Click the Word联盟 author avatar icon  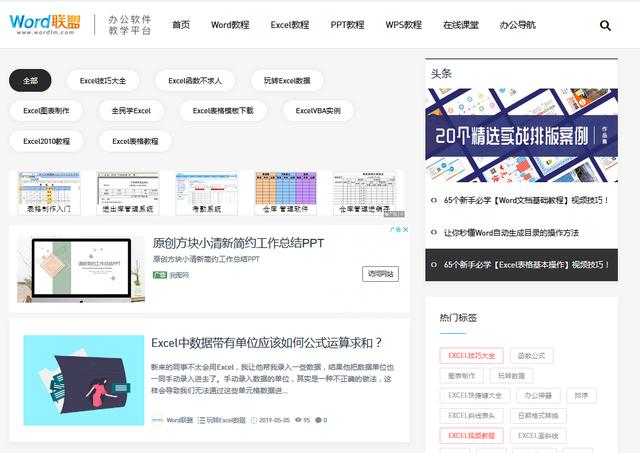click(157, 420)
